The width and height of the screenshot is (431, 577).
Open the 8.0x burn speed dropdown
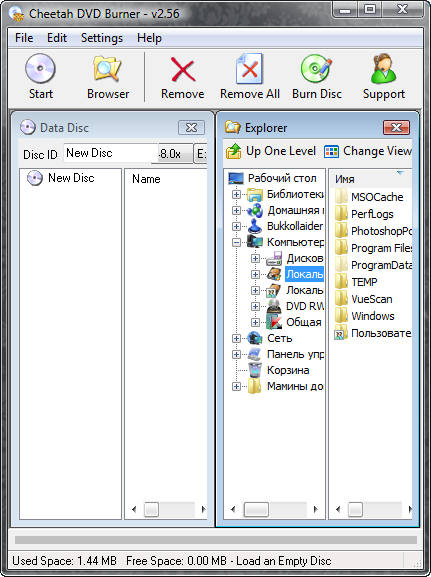click(175, 153)
